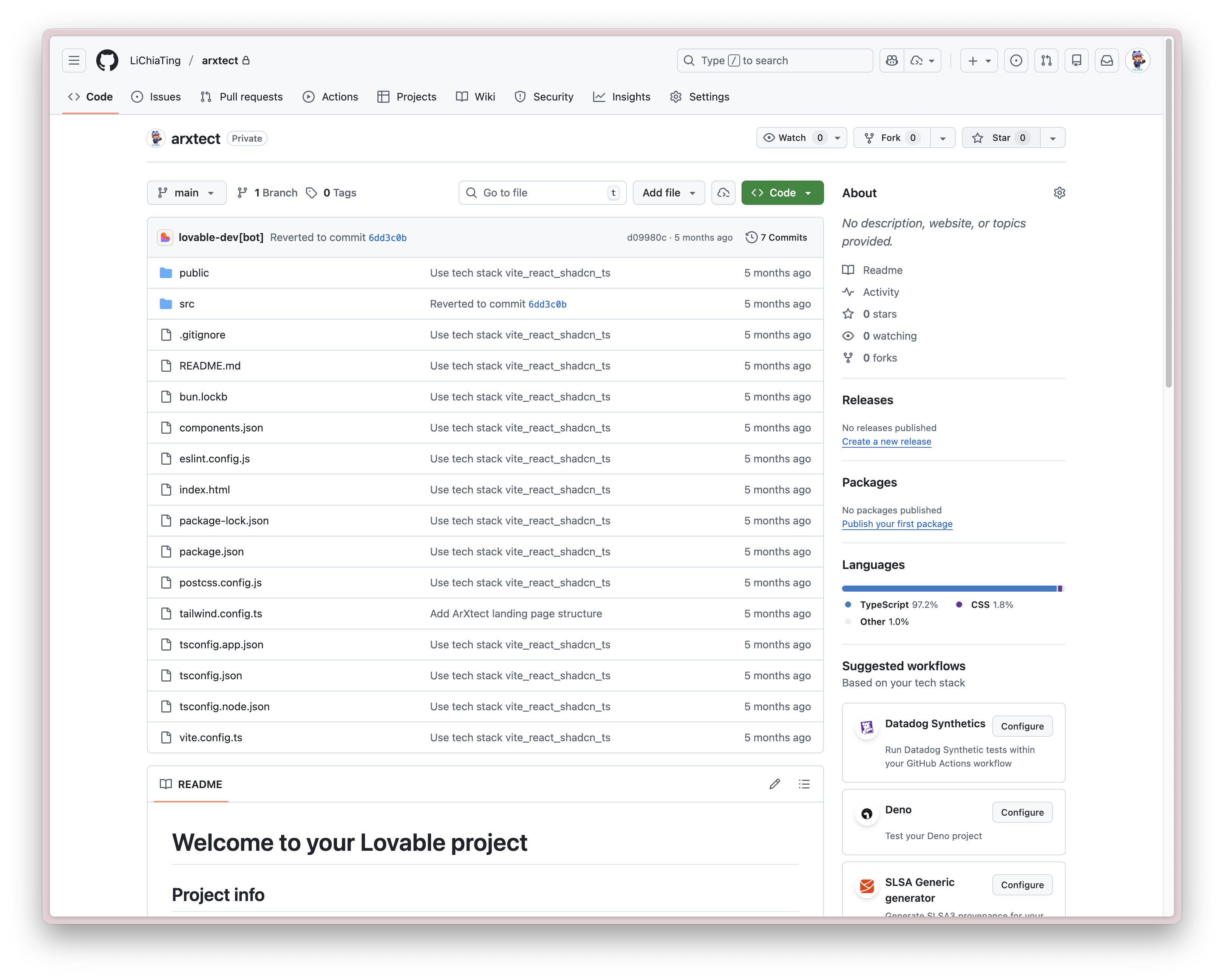Open the Add file dropdown
Image resolution: width=1224 pixels, height=980 pixels.
[668, 192]
